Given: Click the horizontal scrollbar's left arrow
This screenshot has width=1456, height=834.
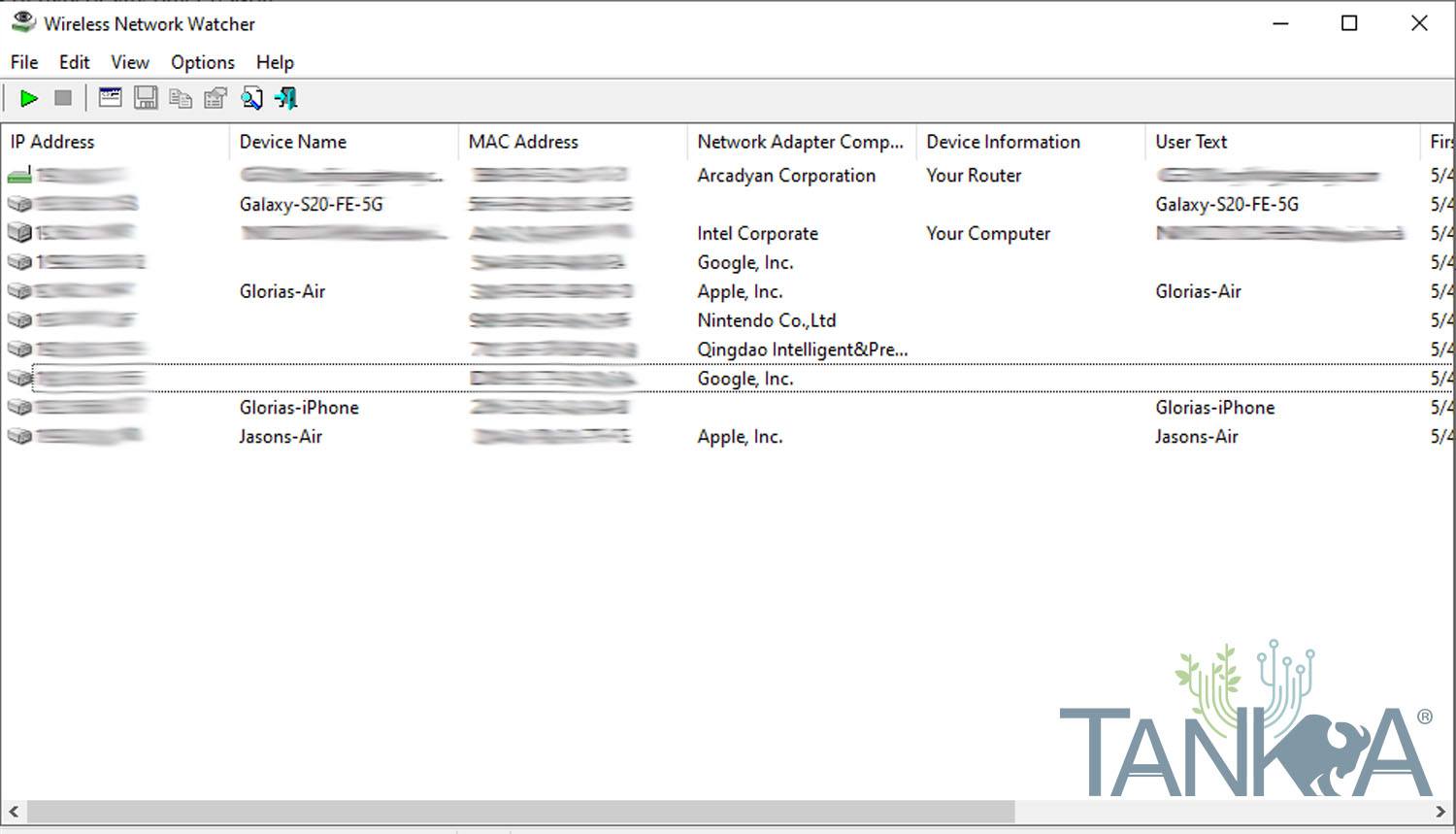Looking at the screenshot, I should point(14,811).
